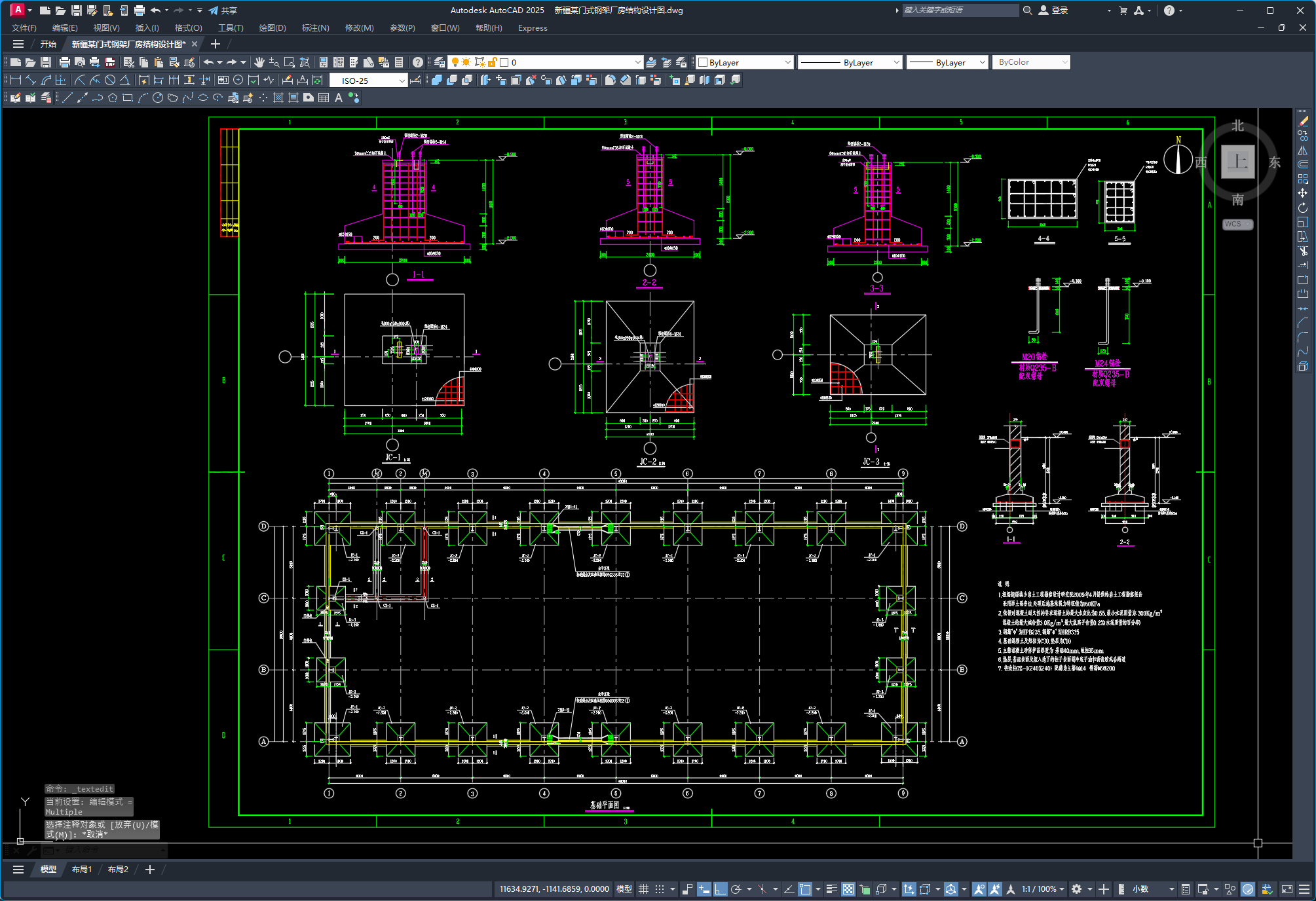Toggle lineweight display in status bar
The image size is (1316, 901).
[x=831, y=889]
